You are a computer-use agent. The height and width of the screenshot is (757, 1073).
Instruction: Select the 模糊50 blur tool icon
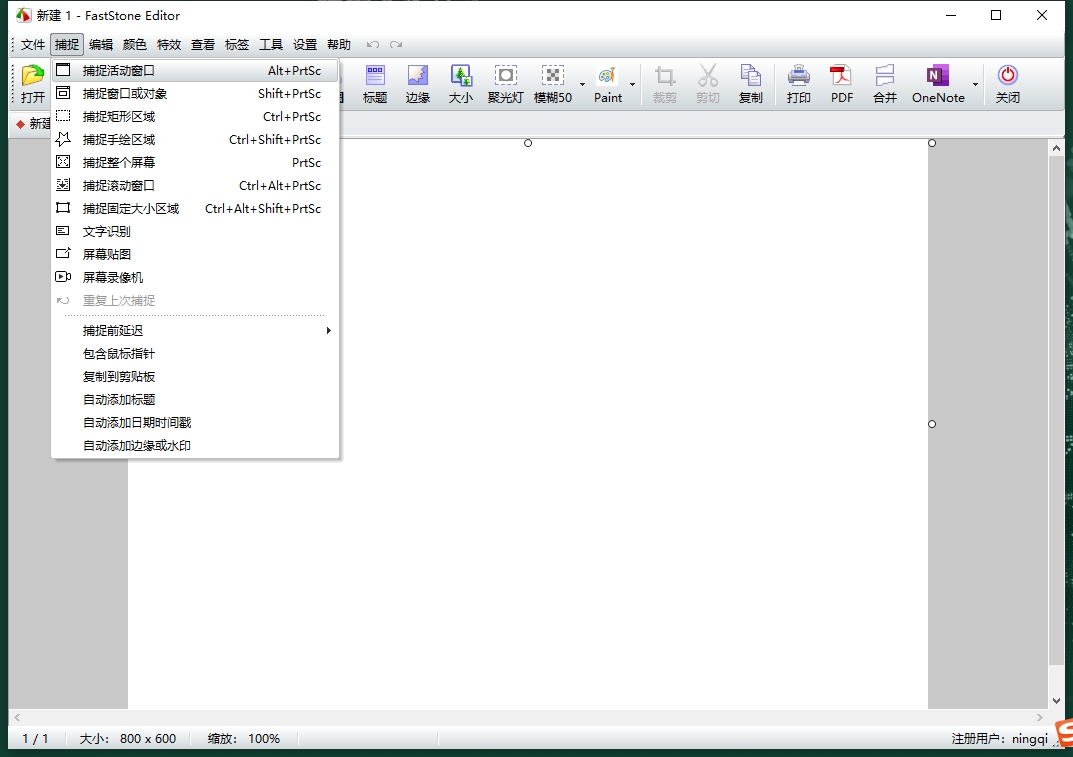pos(552,84)
